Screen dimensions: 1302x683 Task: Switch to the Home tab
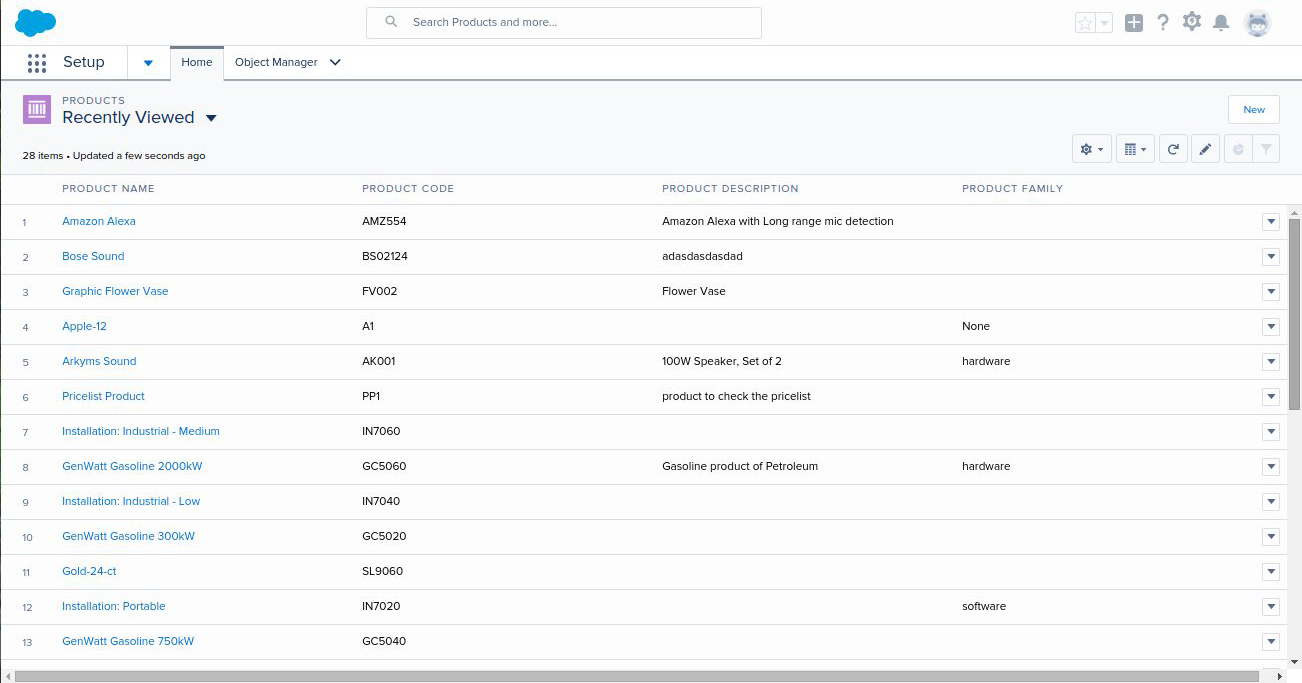click(197, 62)
